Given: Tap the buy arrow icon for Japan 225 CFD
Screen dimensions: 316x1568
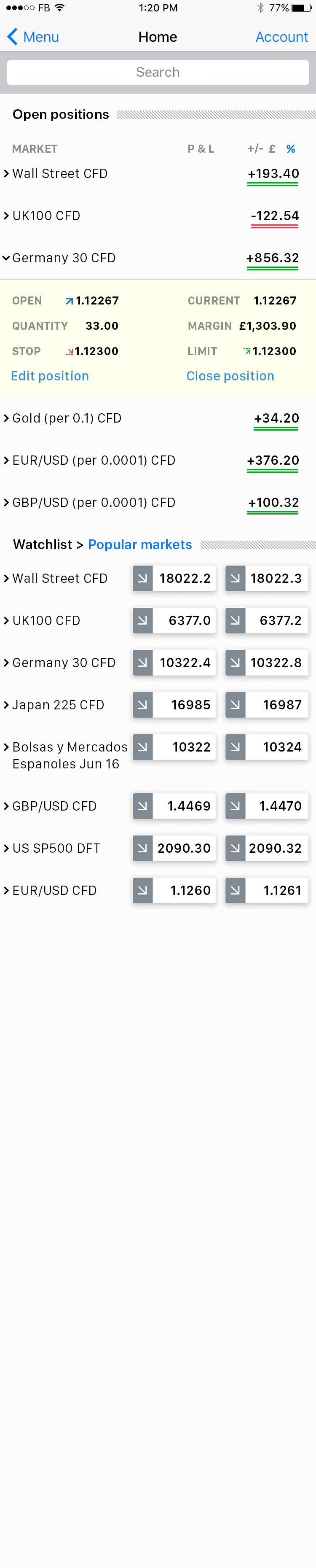Looking at the screenshot, I should click(x=235, y=704).
